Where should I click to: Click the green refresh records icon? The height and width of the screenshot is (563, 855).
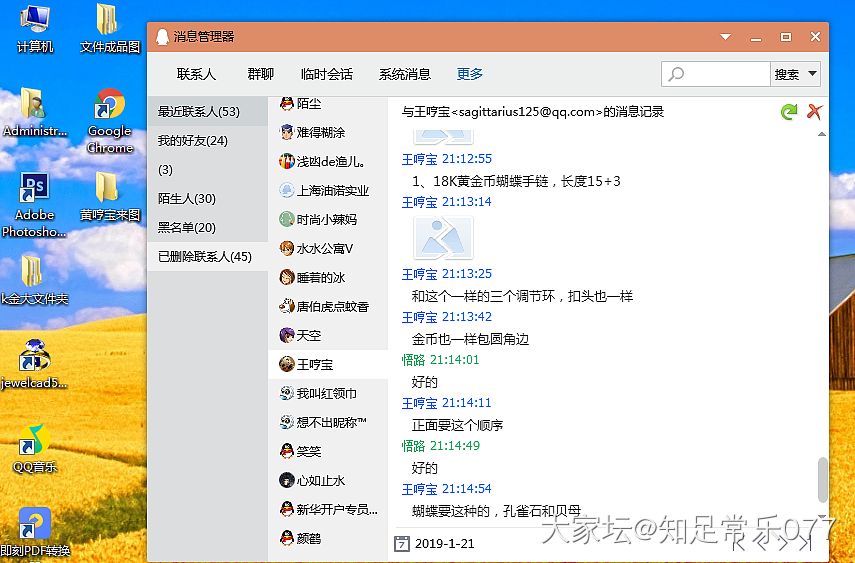pyautogui.click(x=789, y=112)
